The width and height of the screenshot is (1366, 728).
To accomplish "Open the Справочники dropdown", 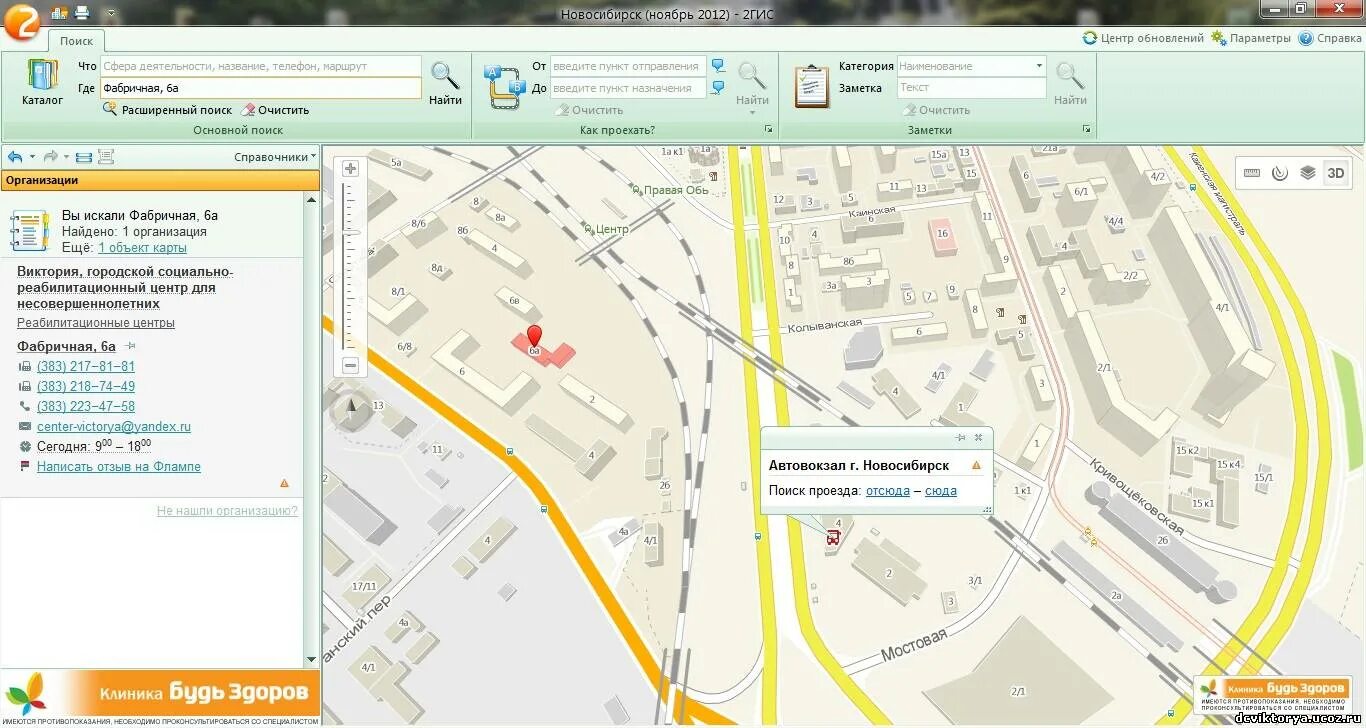I will (275, 157).
